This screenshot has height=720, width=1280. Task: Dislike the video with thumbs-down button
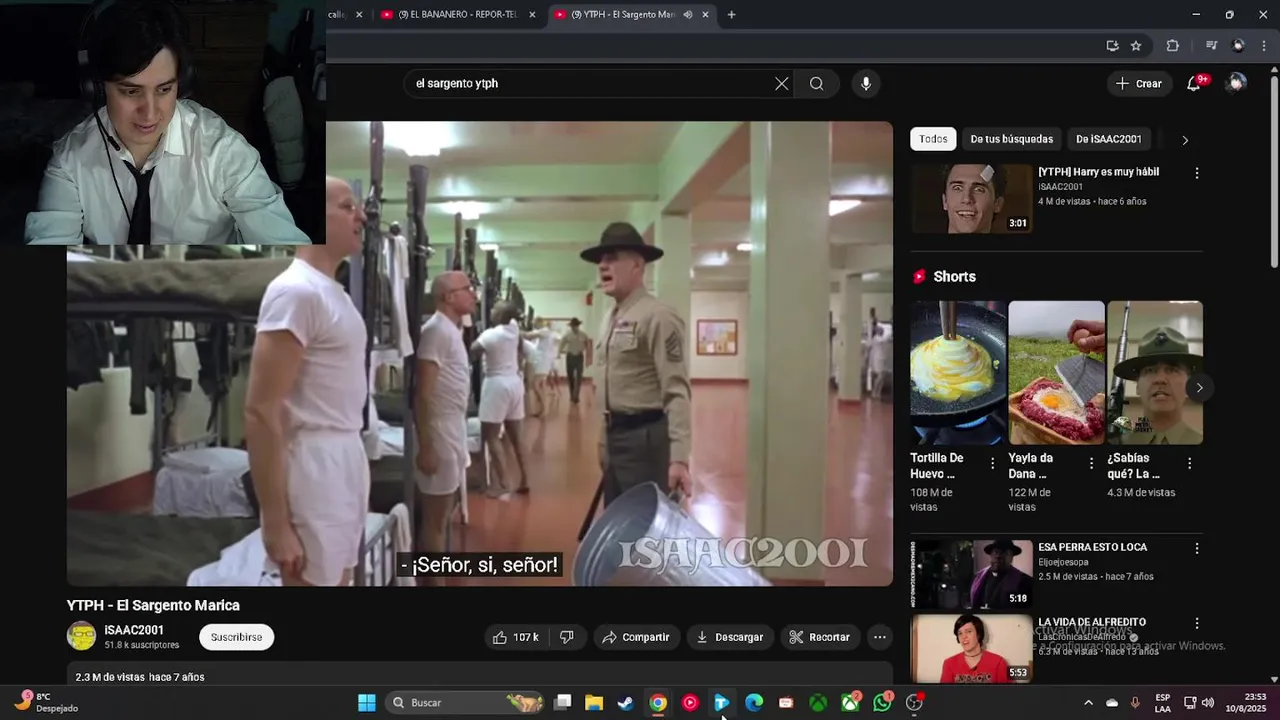click(x=567, y=637)
